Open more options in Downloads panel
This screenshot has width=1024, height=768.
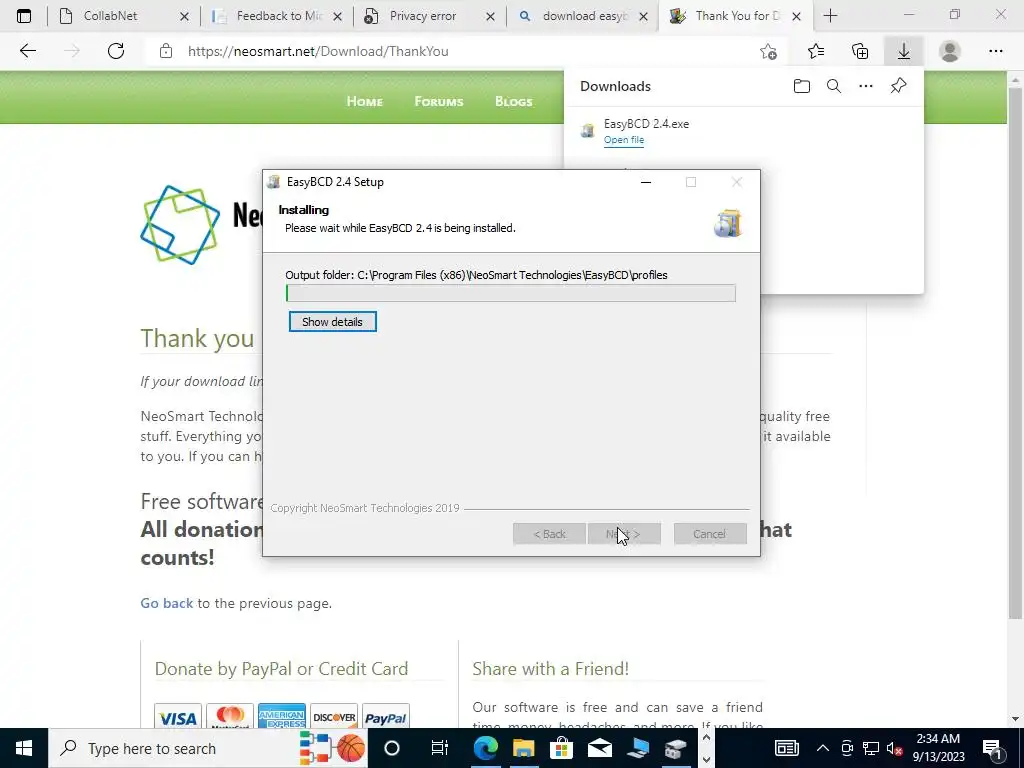(866, 86)
